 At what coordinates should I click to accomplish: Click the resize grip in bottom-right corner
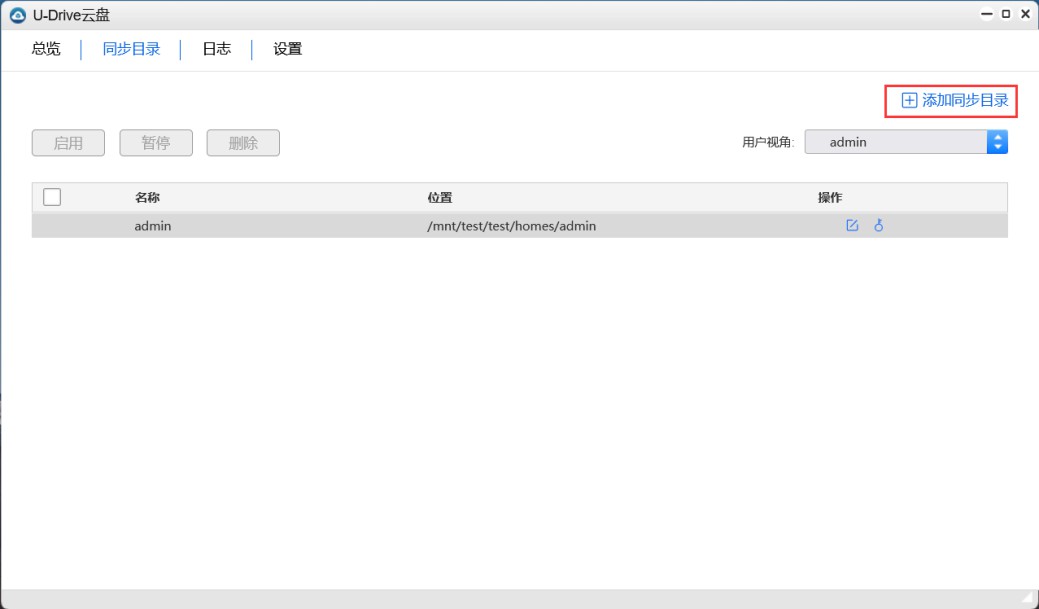[1027, 598]
